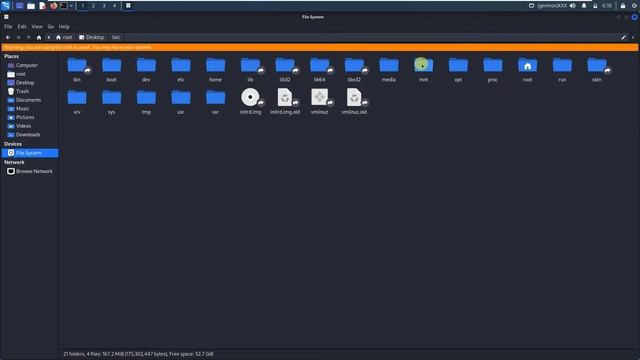This screenshot has height=360, width=640.
Task: Open the usr folder
Action: pyautogui.click(x=181, y=98)
